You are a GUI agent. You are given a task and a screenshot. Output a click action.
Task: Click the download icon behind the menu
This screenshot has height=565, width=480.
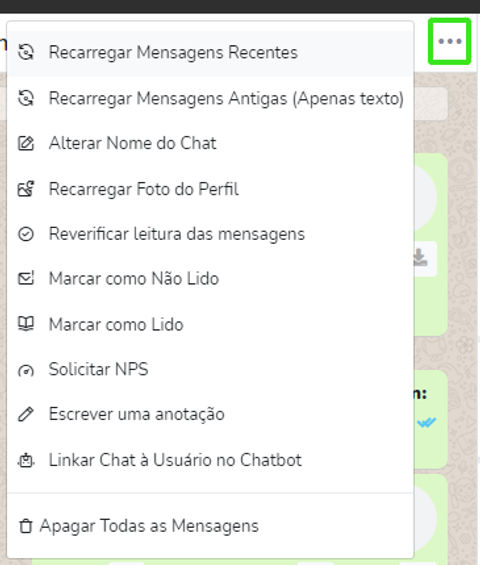(x=420, y=258)
